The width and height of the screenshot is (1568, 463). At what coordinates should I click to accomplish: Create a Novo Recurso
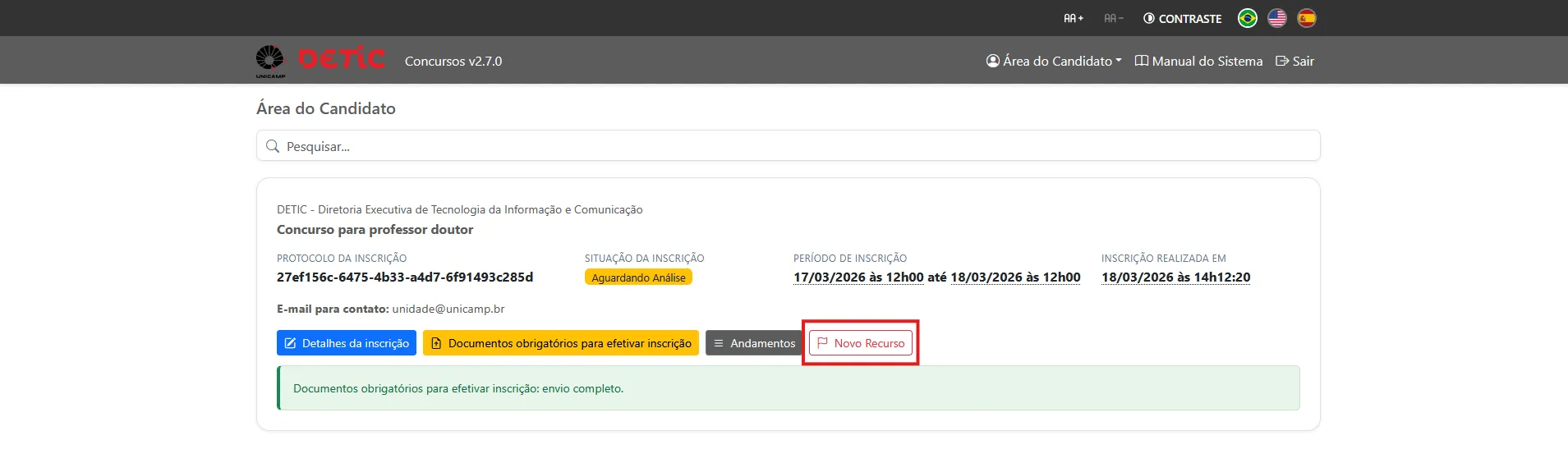point(861,343)
